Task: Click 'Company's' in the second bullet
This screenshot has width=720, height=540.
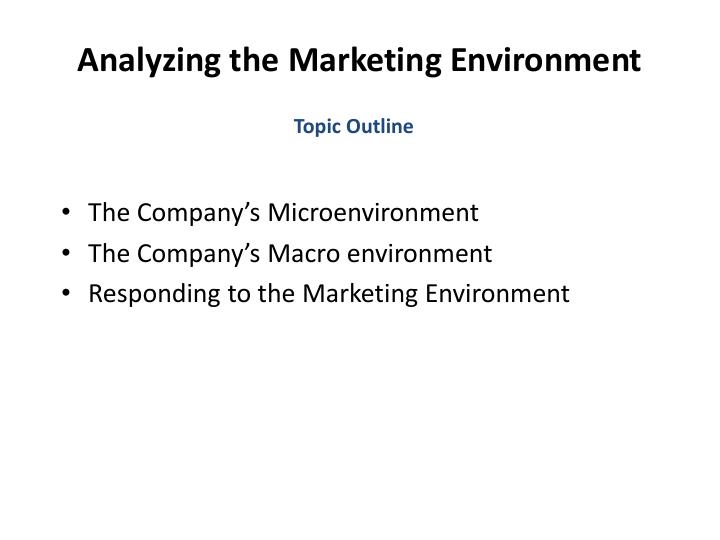Action: point(198,254)
